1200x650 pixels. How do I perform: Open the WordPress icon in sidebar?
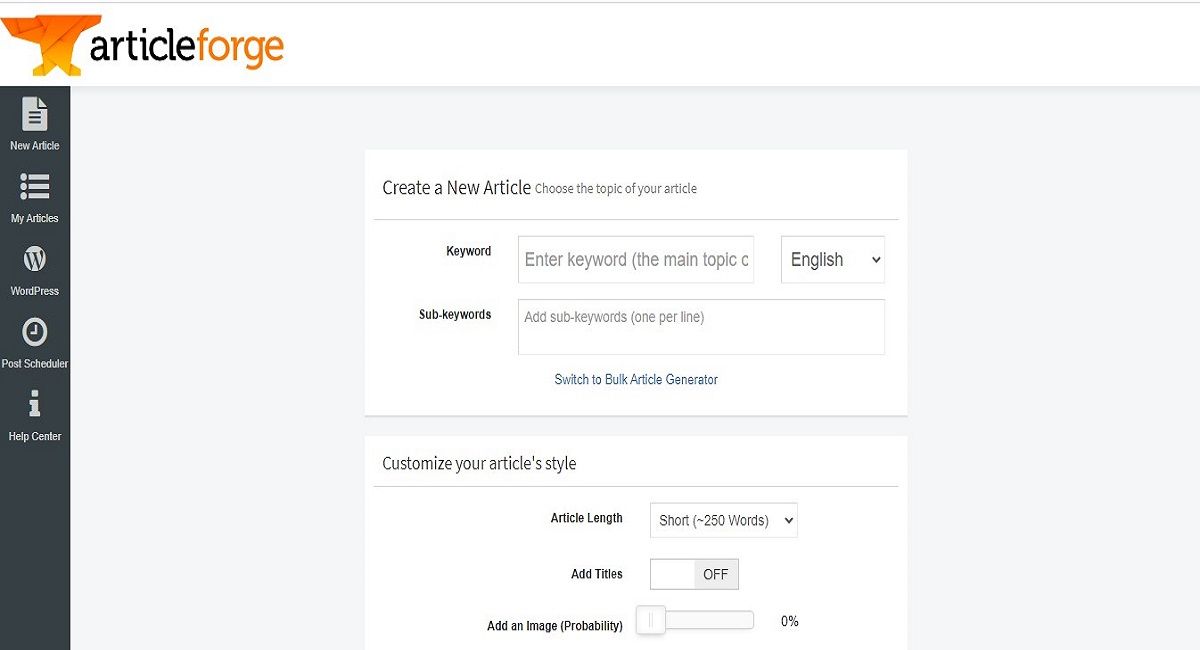pyautogui.click(x=35, y=260)
